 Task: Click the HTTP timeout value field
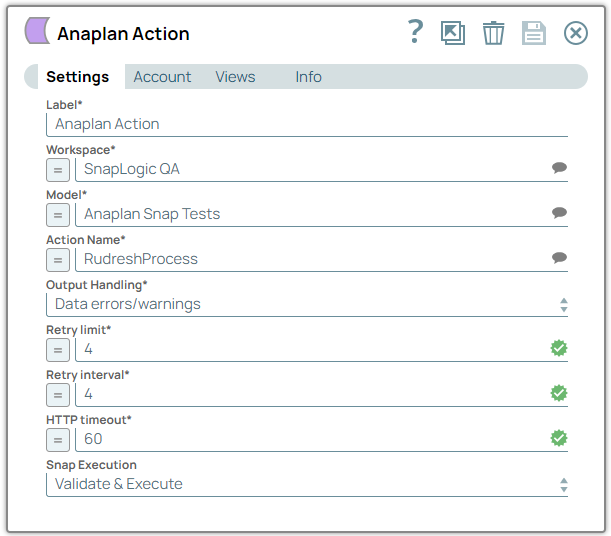click(321, 439)
